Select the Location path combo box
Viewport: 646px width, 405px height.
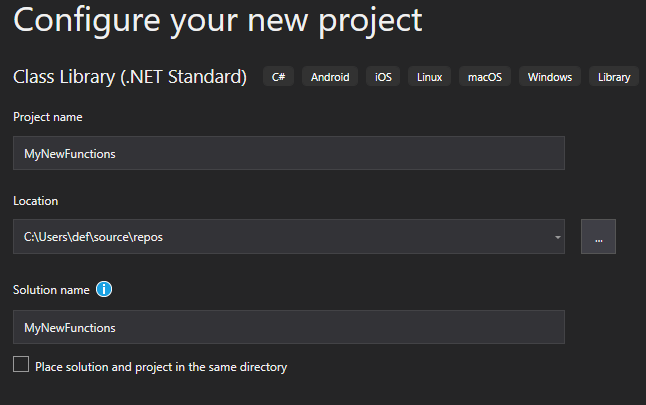(x=289, y=236)
